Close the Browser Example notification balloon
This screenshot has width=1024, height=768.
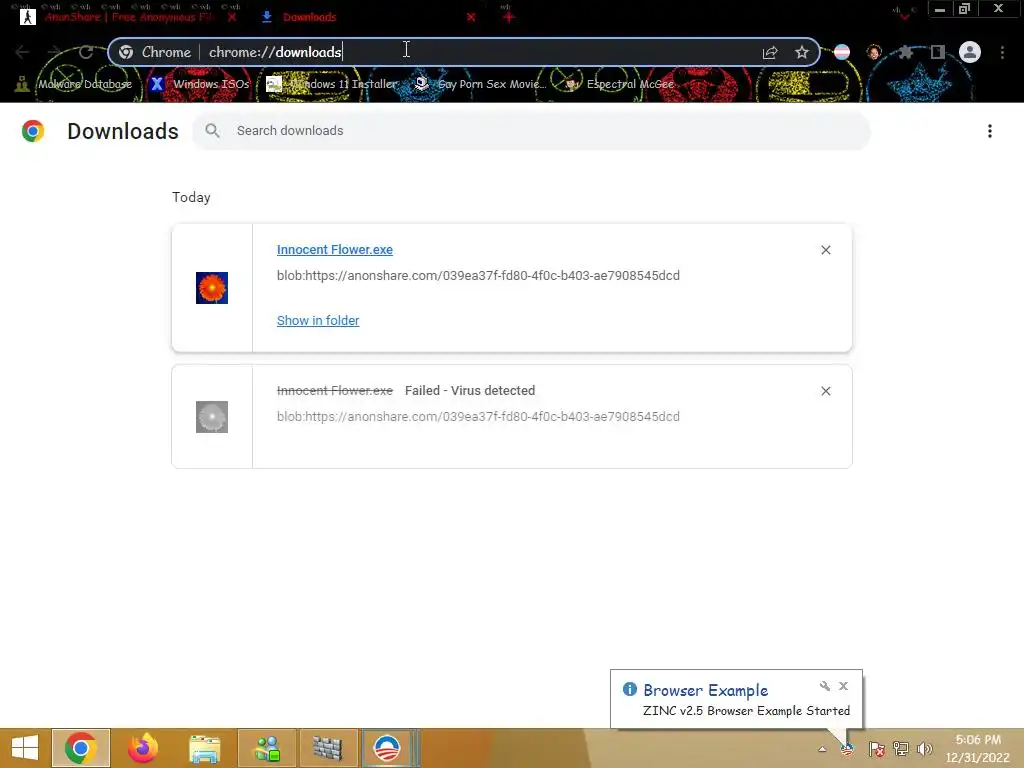pyautogui.click(x=844, y=686)
